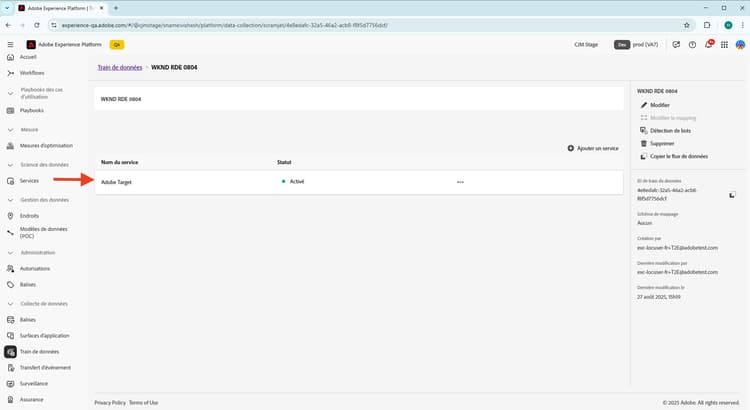Open Surveillance in the sidebar

click(x=33, y=384)
